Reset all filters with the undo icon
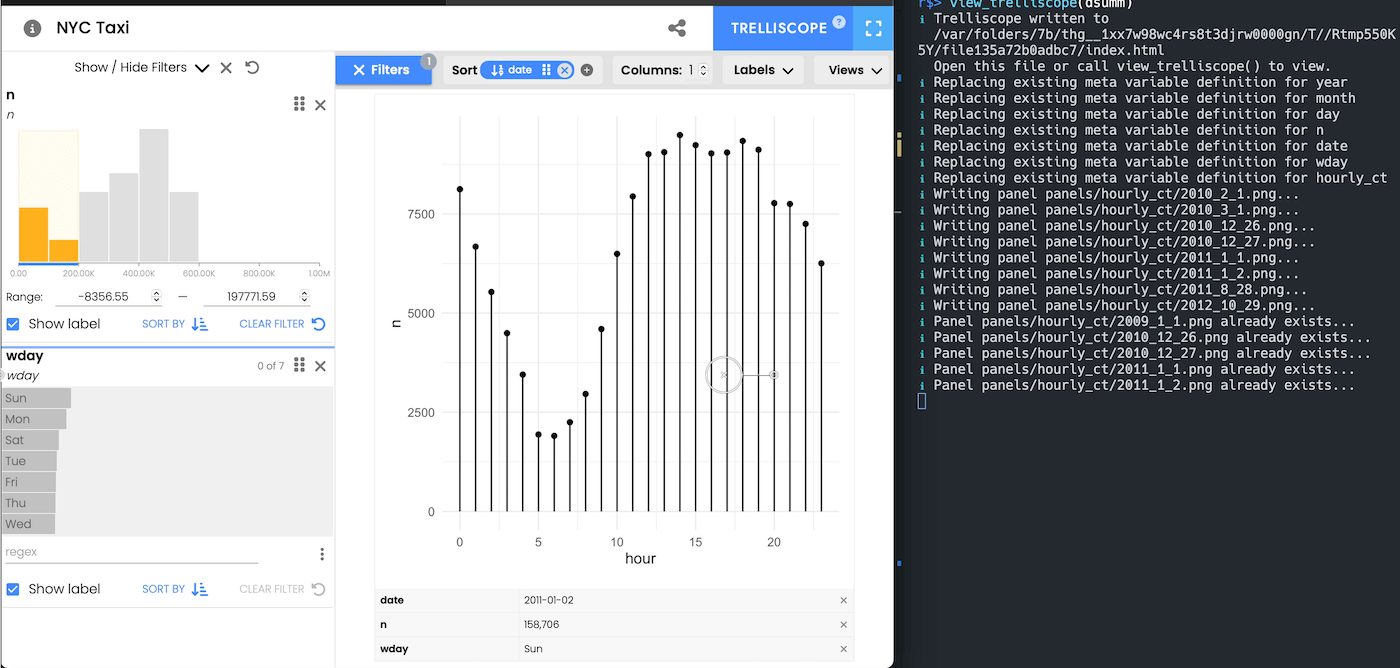 [x=252, y=67]
